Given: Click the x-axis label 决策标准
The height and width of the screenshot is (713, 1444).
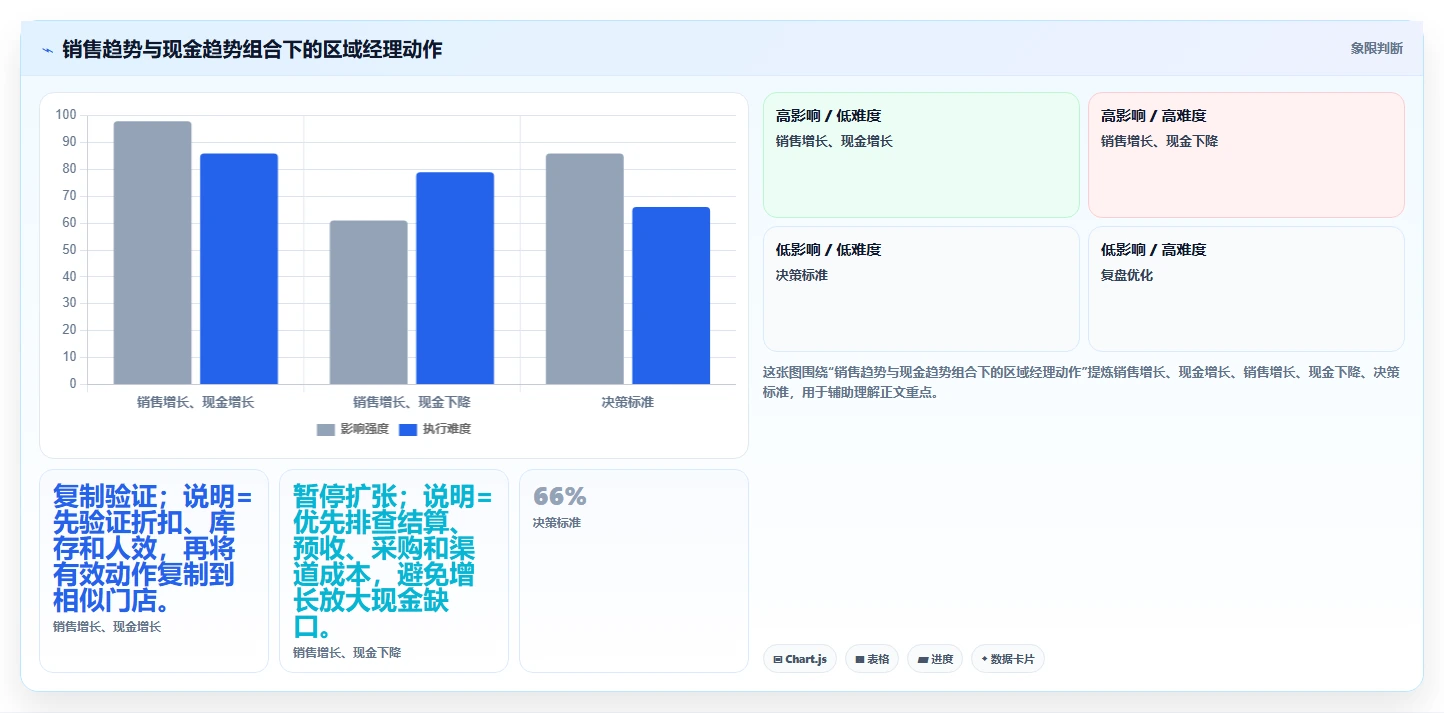Looking at the screenshot, I should [x=628, y=402].
